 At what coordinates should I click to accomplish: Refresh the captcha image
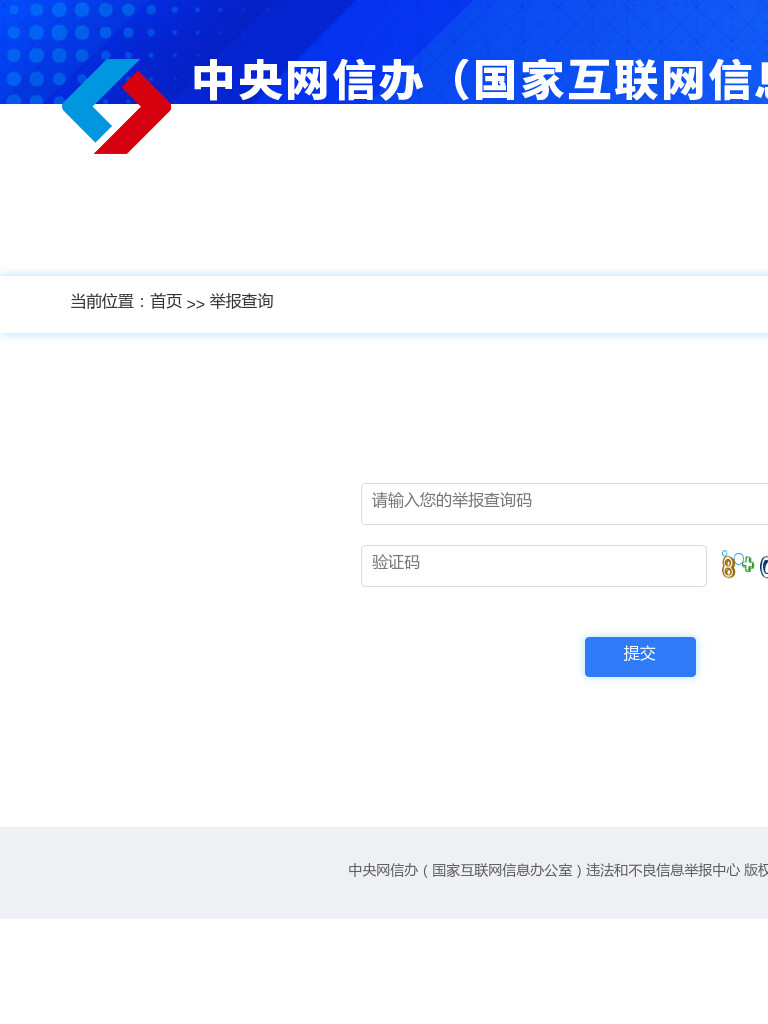tap(744, 565)
